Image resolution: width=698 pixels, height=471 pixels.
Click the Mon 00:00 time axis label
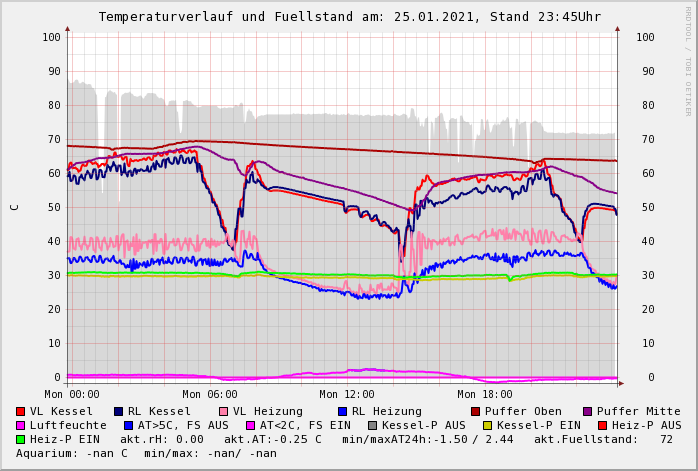(72, 395)
